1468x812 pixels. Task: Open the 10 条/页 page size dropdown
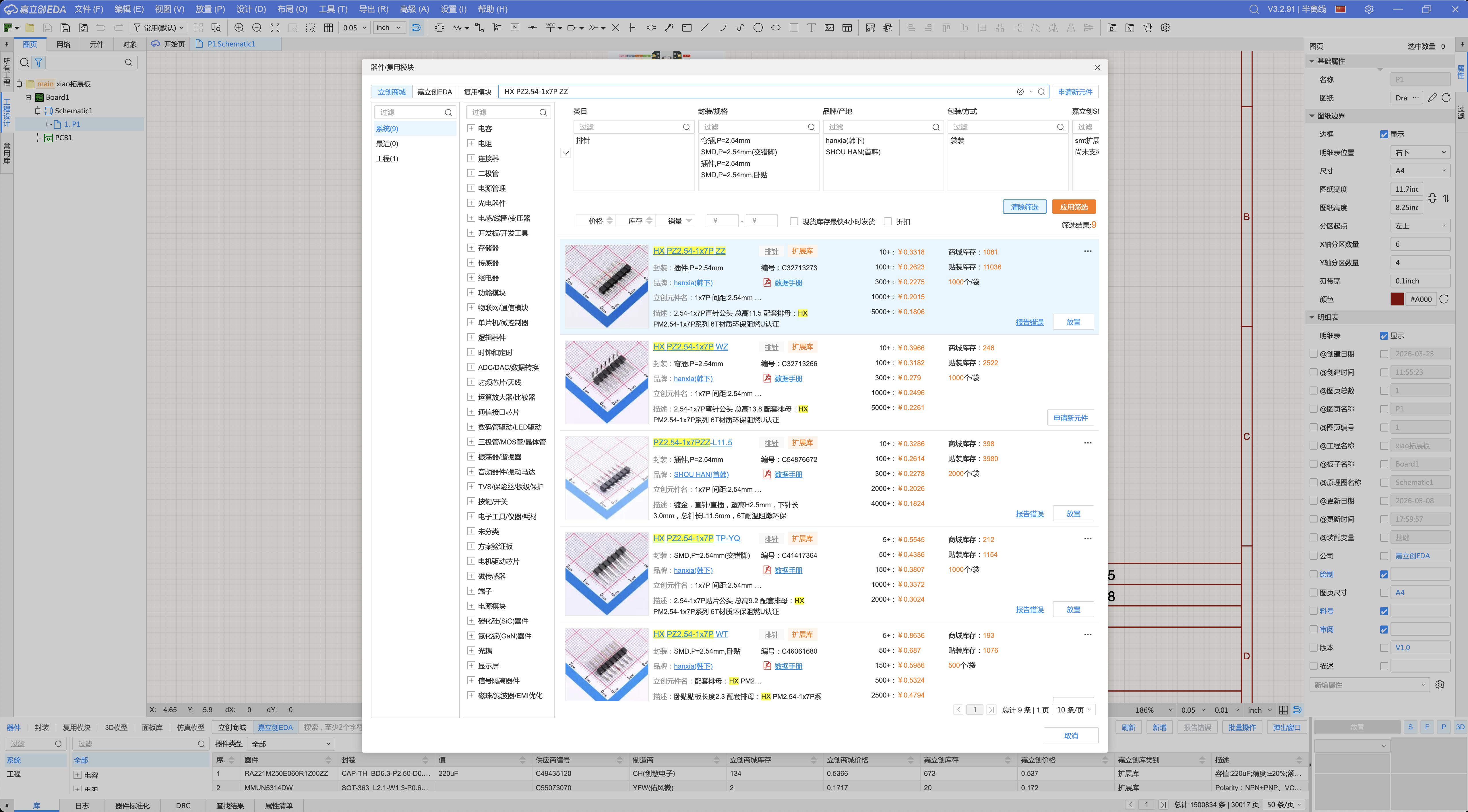pos(1074,710)
